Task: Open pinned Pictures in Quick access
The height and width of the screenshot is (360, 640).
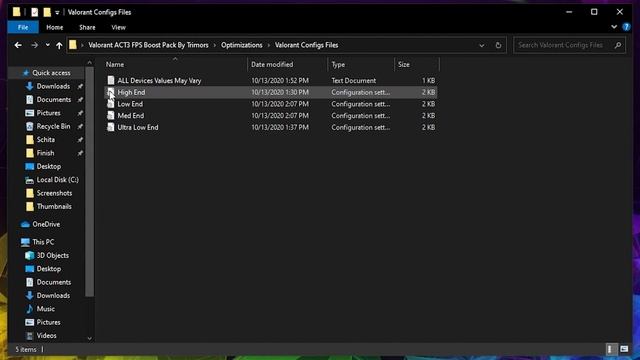Action: click(x=48, y=113)
